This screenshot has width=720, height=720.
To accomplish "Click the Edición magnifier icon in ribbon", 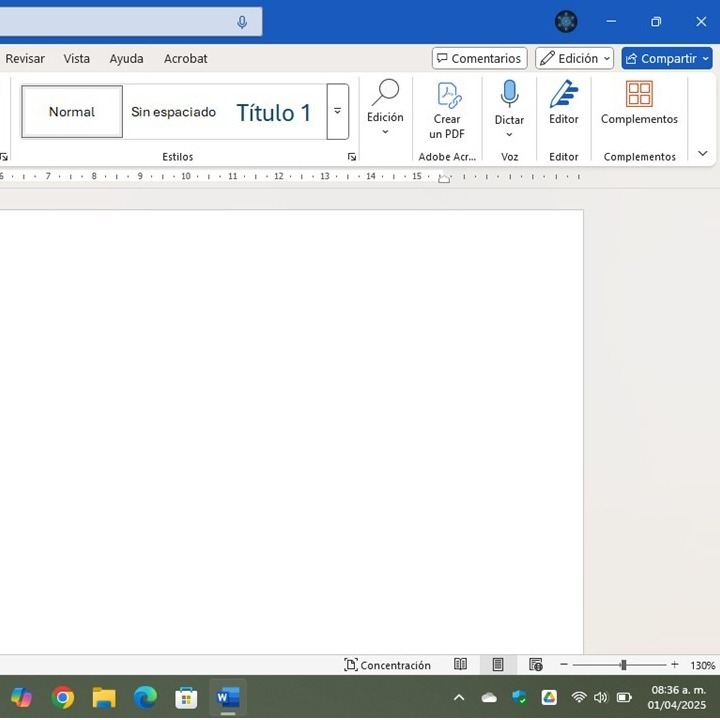I will point(385,92).
